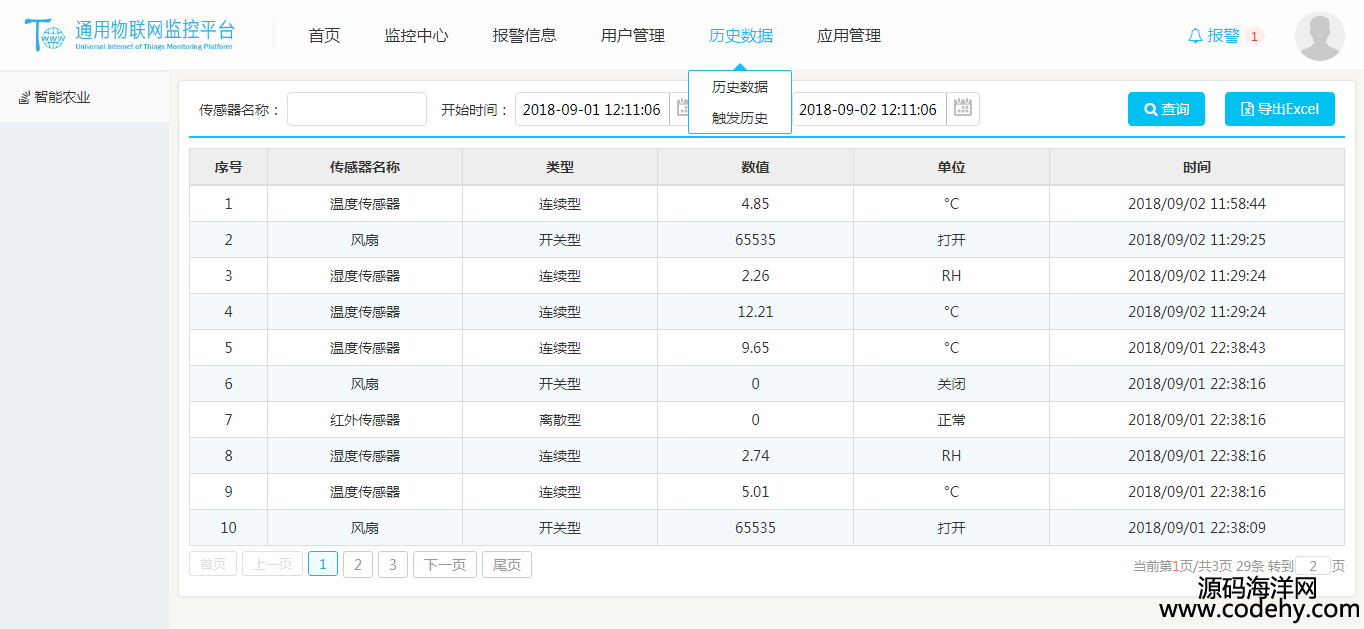The image size is (1364, 629).
Task: Go to 监控中心 tab
Action: coord(416,36)
